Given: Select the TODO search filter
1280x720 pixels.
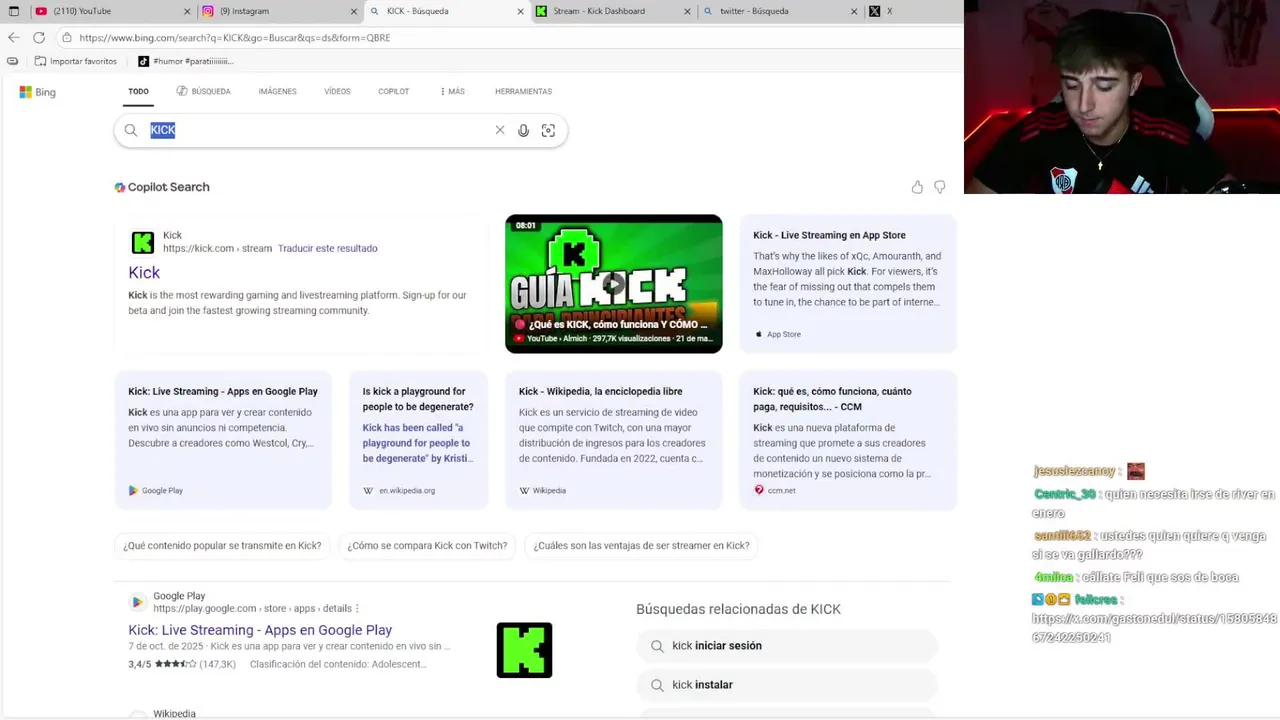Looking at the screenshot, I should (138, 91).
